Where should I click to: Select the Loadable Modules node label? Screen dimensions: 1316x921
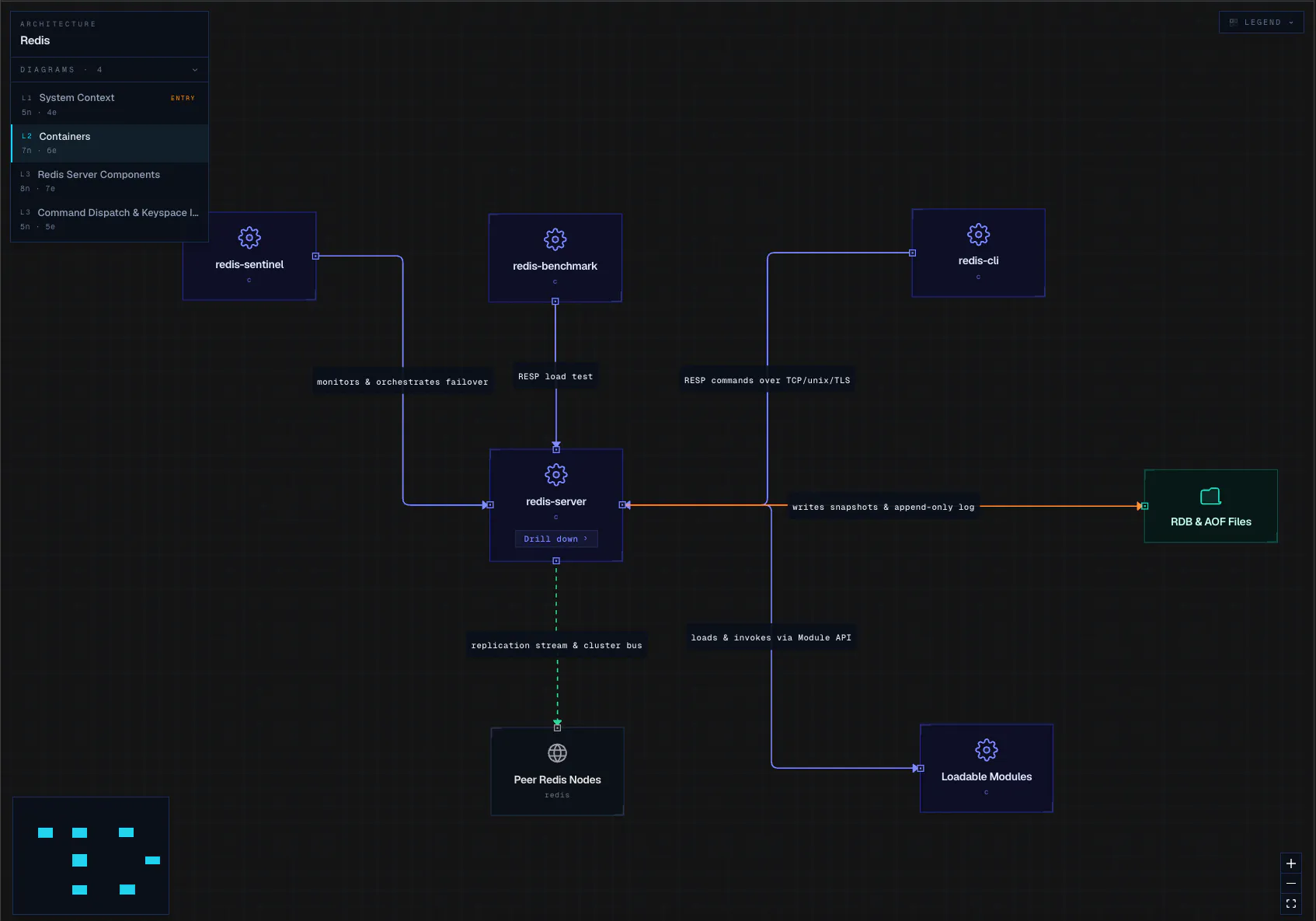point(987,777)
